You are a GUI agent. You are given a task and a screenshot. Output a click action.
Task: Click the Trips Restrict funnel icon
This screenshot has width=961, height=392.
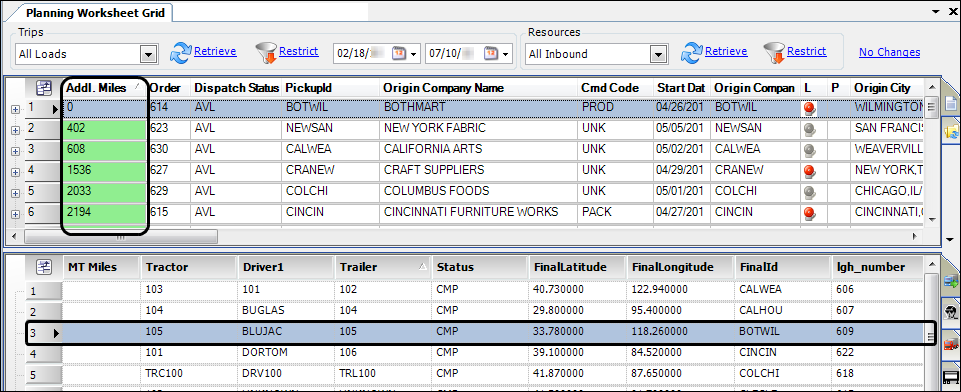(266, 53)
